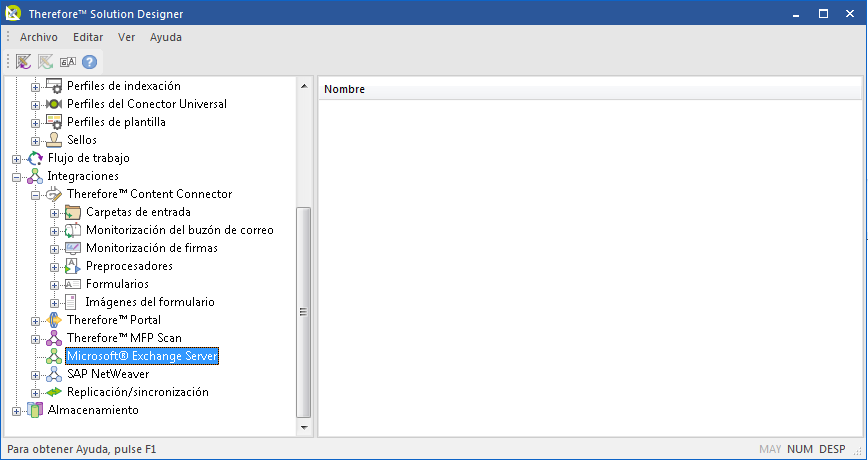The image size is (868, 461).
Task: Click the Therefore Portal icon
Action: point(54,320)
